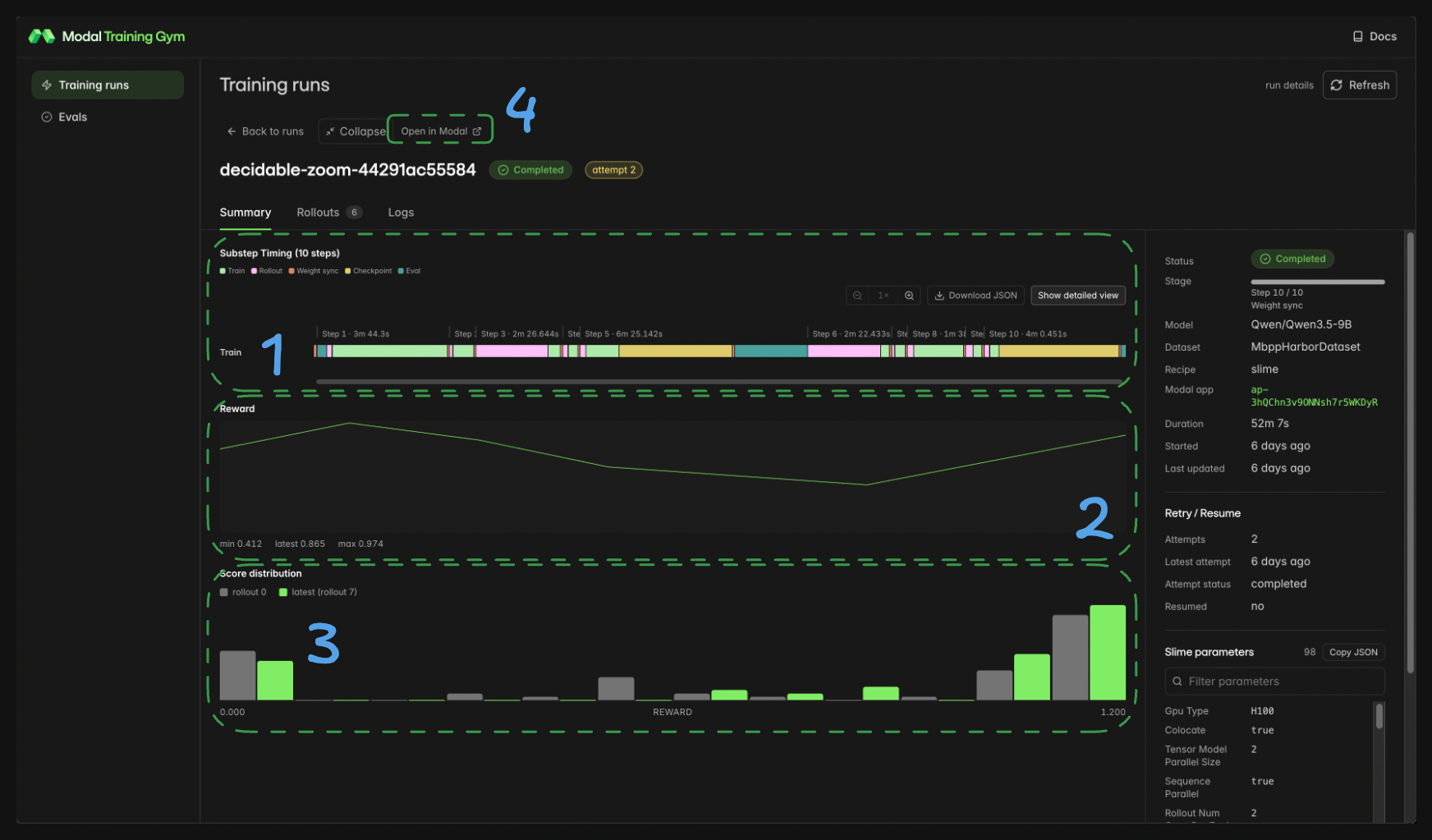Open Evals in the sidebar
Image resolution: width=1432 pixels, height=840 pixels.
[108, 117]
